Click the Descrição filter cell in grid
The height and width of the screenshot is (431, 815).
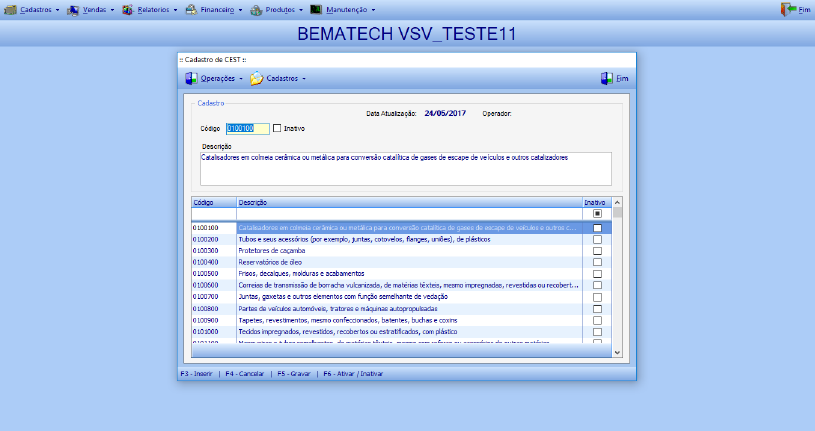(410, 214)
